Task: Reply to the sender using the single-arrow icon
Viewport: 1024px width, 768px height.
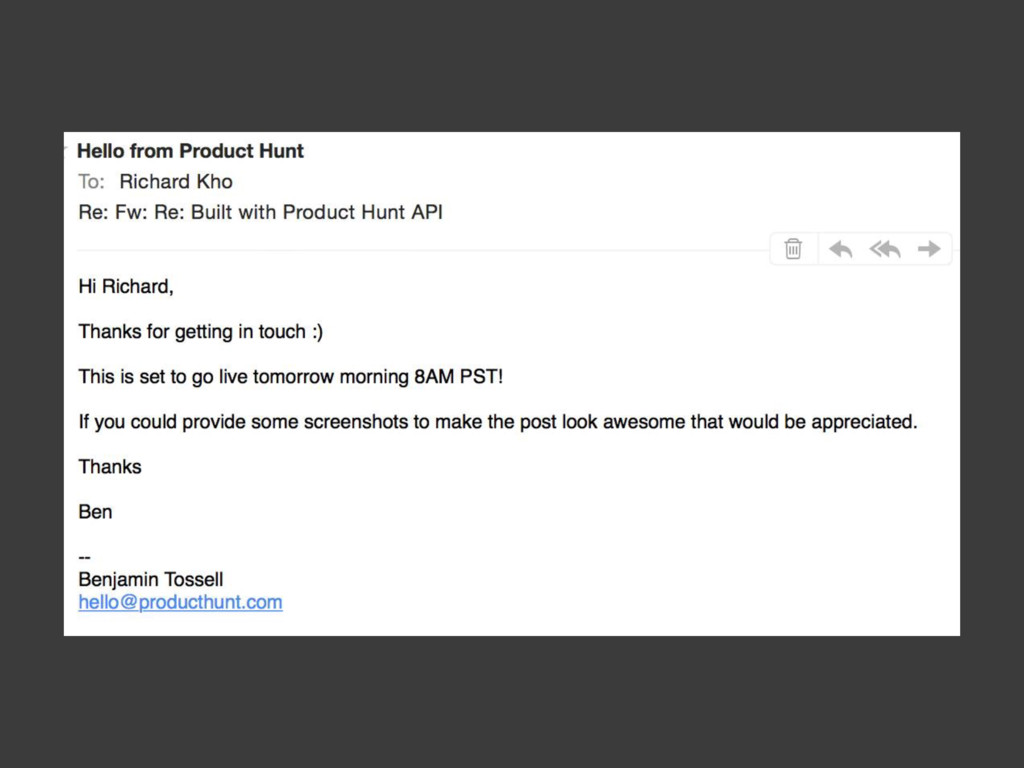Action: coord(840,249)
